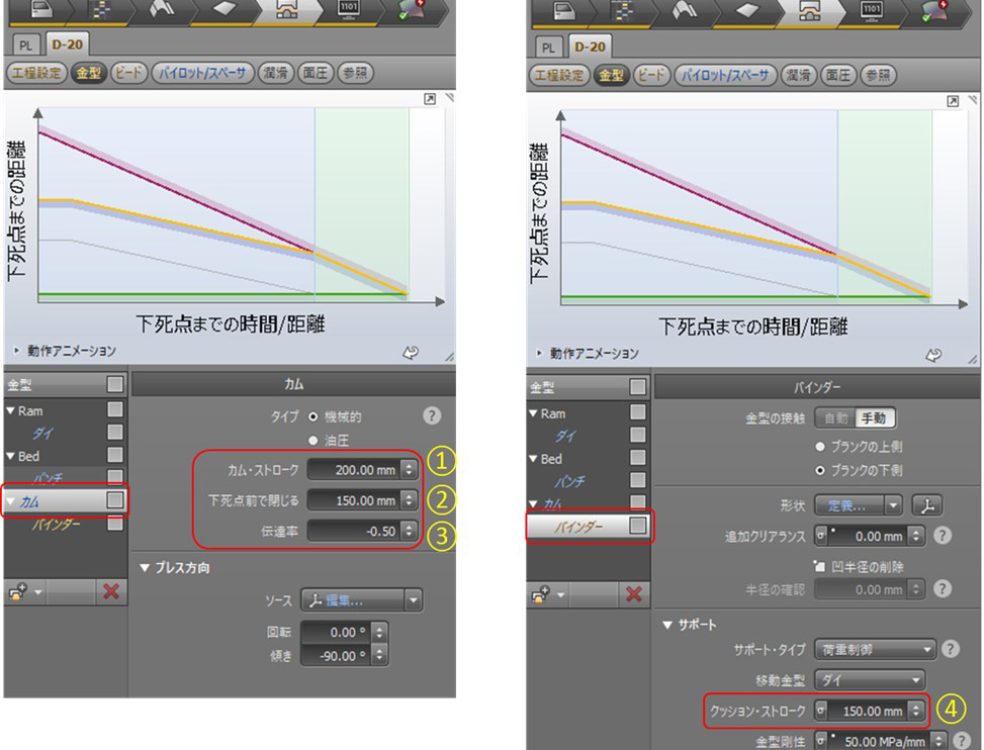Select ダイ item in right tools tree
The width and height of the screenshot is (984, 750).
coord(566,436)
